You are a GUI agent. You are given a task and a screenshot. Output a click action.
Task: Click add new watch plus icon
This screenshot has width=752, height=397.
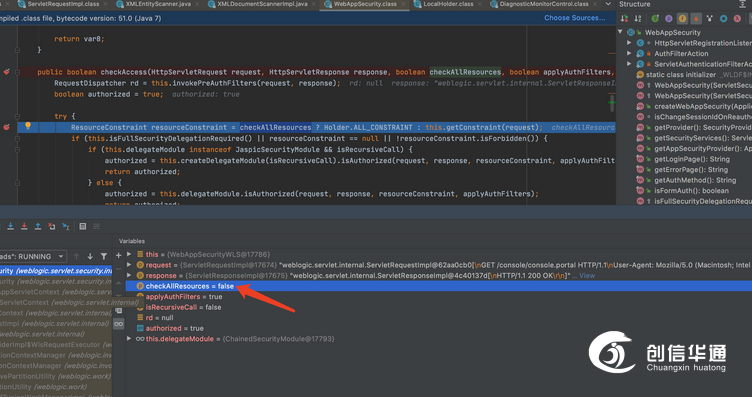pos(118,255)
